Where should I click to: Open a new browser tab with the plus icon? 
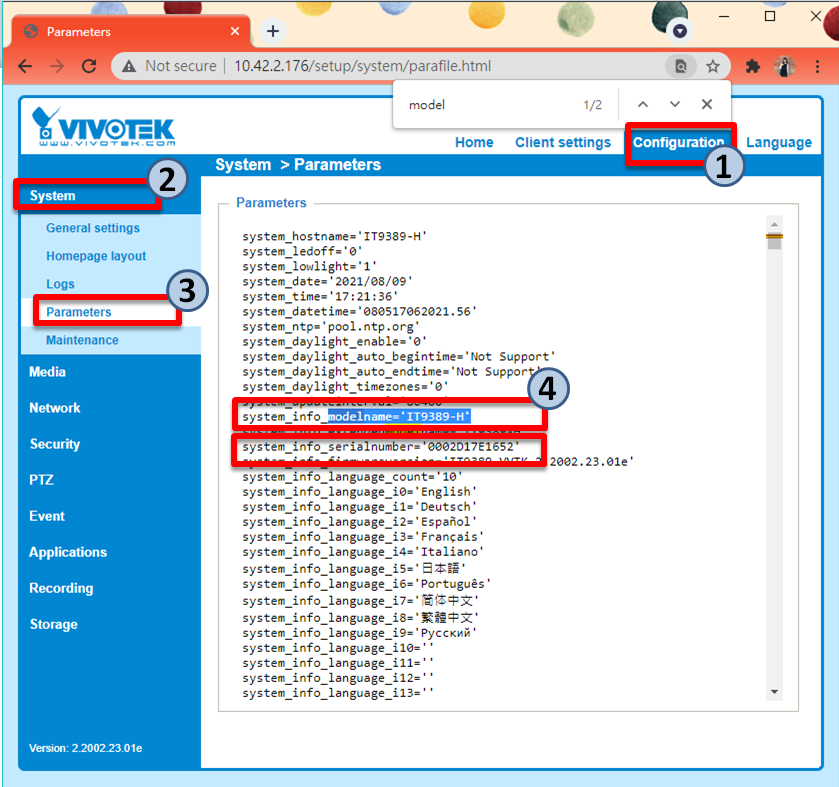coord(272,30)
